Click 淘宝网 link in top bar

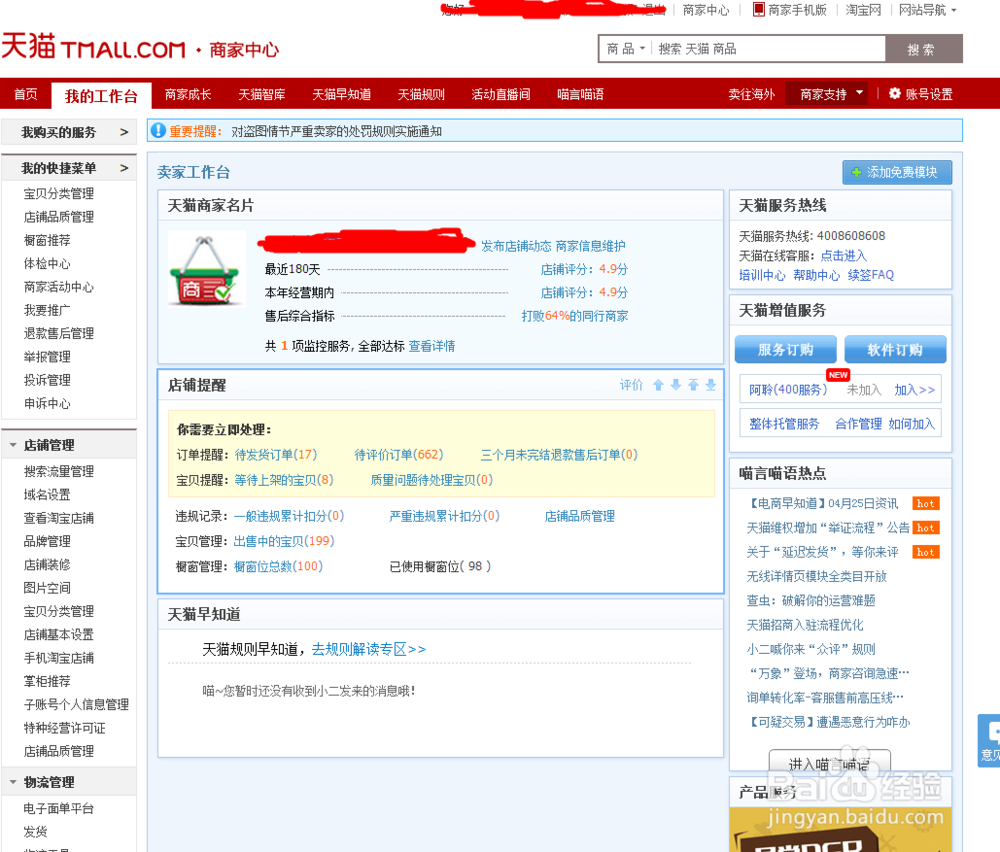863,10
